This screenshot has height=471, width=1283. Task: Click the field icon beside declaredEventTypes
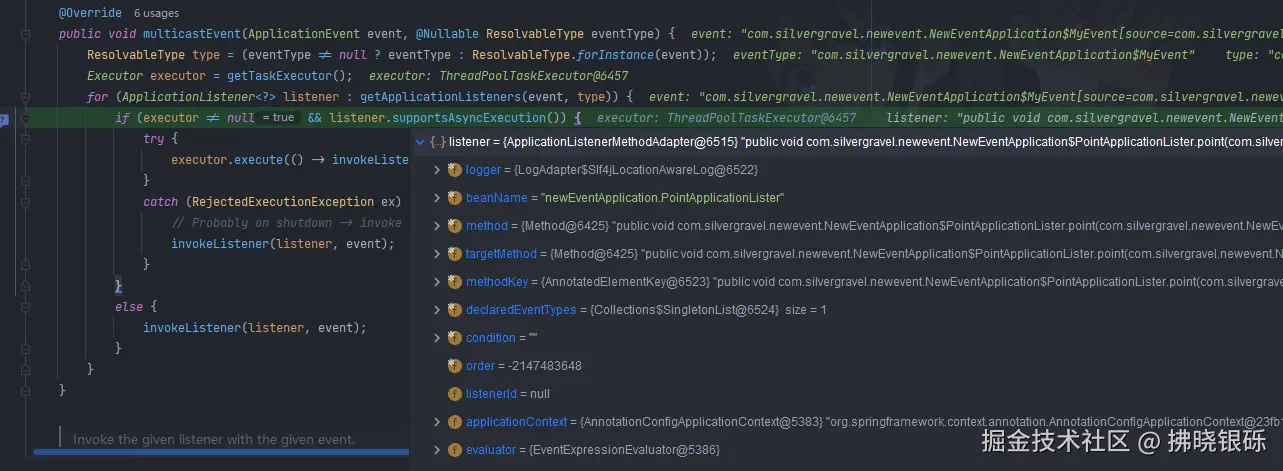tap(455, 310)
